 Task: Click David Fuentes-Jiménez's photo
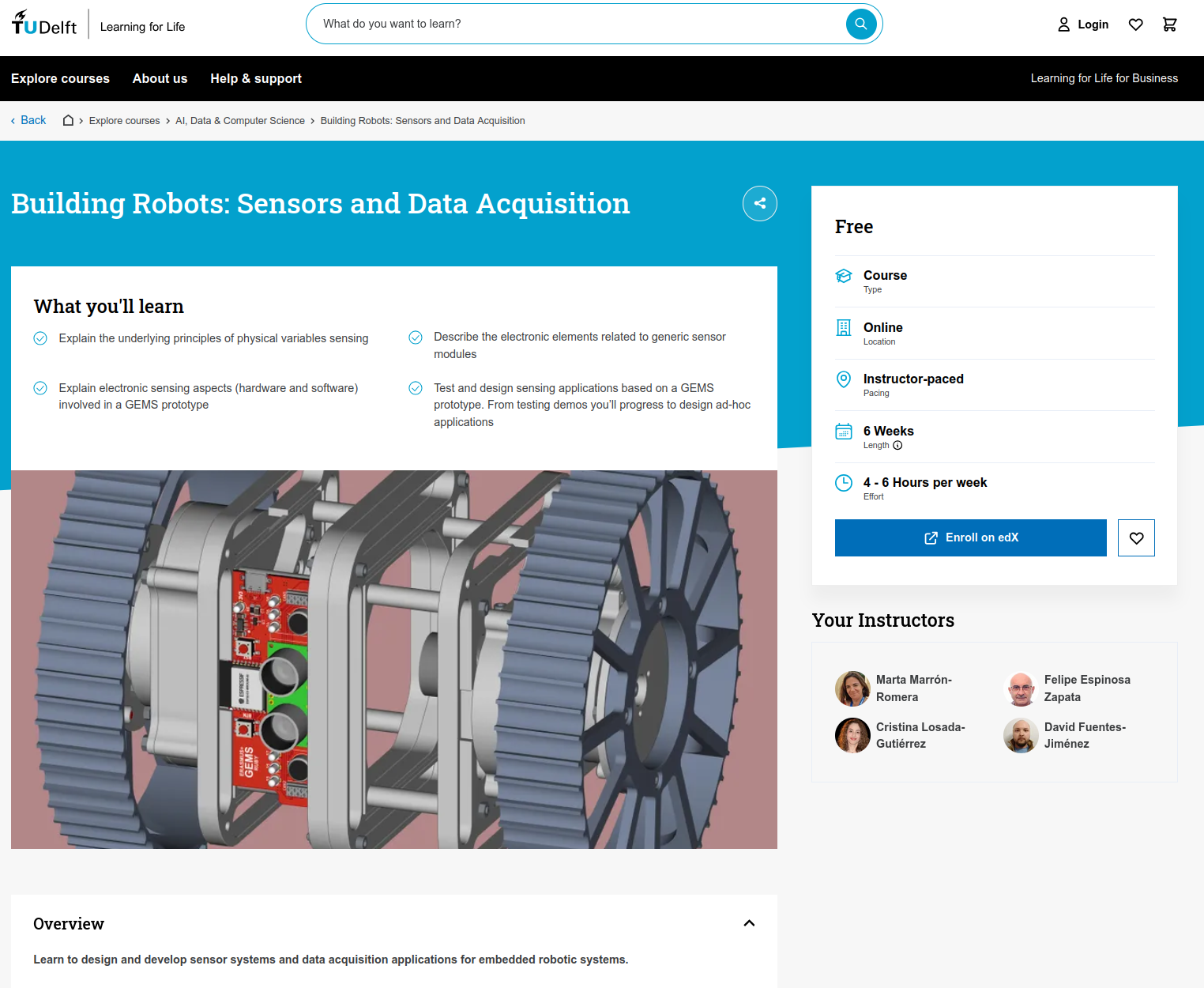(1021, 735)
